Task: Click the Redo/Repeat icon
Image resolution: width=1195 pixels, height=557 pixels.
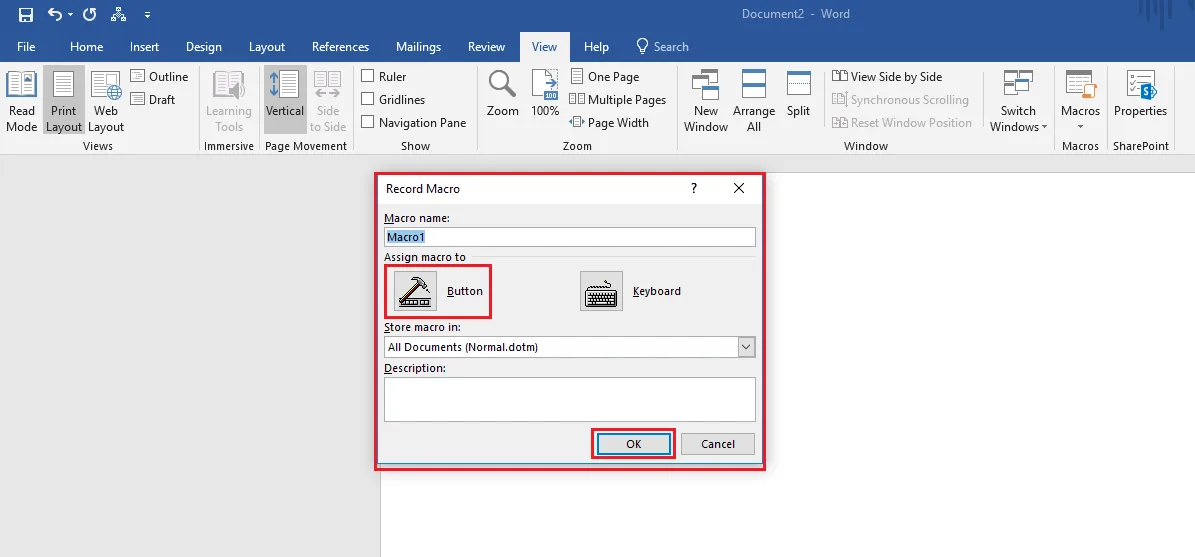Action: click(x=89, y=14)
